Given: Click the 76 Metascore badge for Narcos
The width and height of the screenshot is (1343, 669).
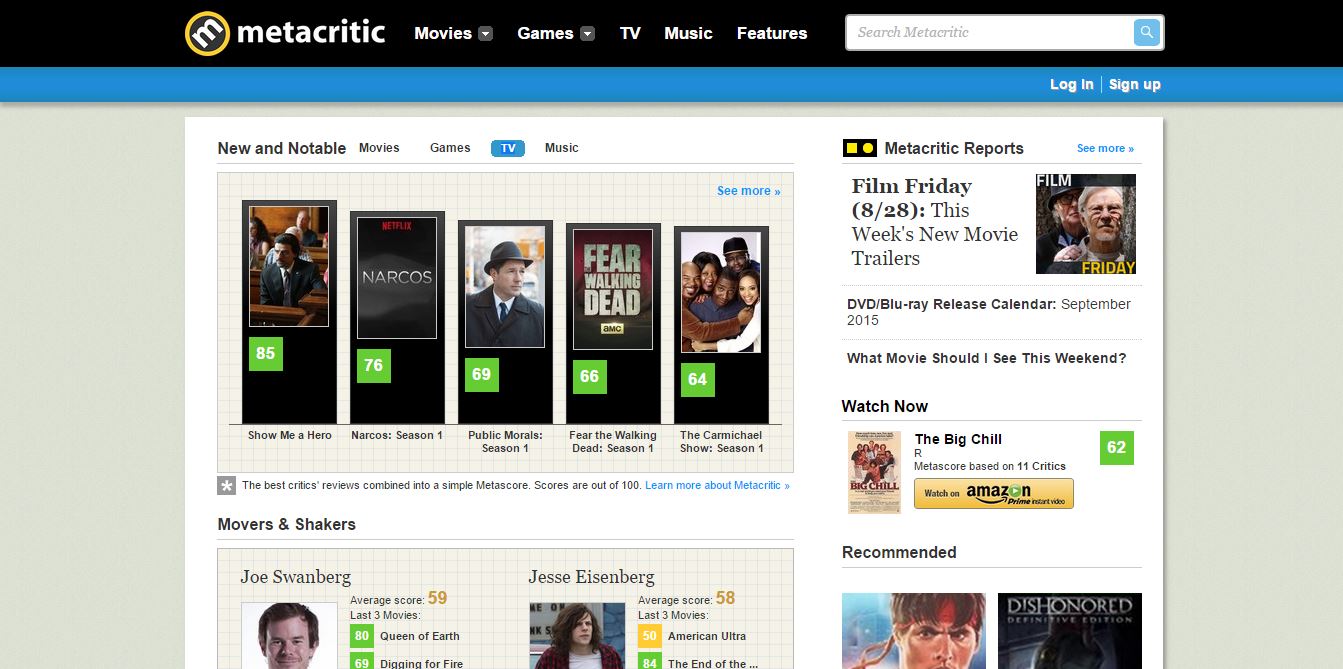Looking at the screenshot, I should click(x=374, y=366).
